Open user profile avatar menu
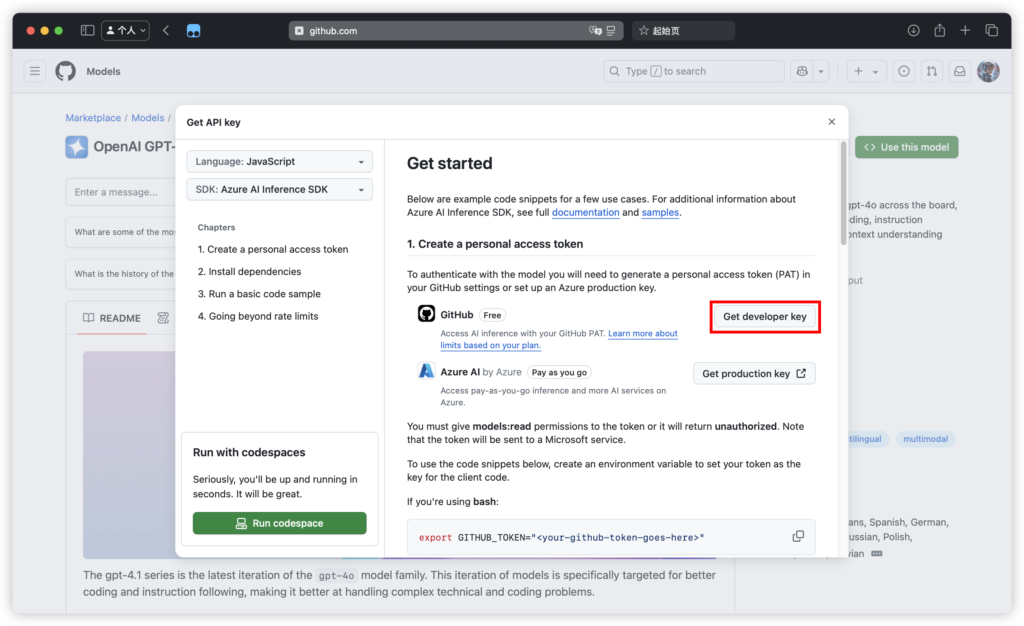The height and width of the screenshot is (626, 1024). tap(988, 71)
